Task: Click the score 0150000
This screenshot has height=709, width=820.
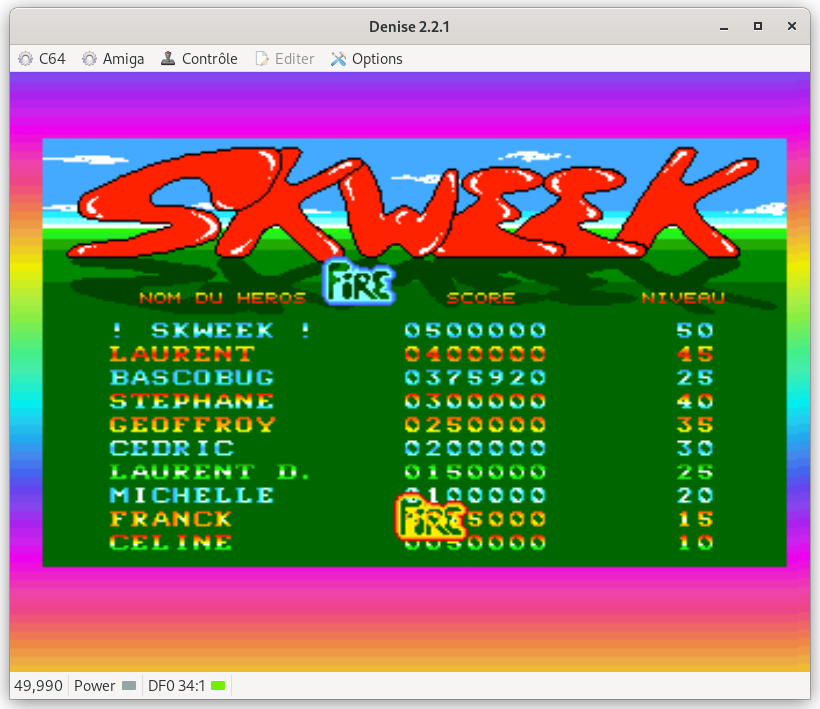Action: tap(475, 472)
